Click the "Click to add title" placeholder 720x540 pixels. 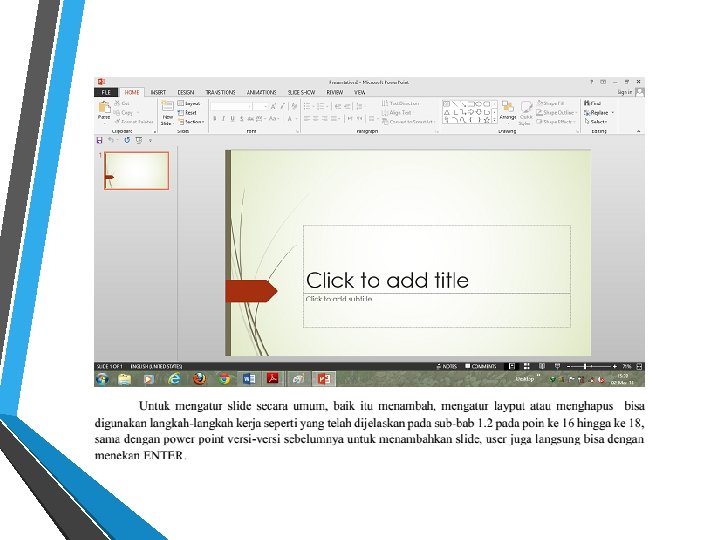point(437,259)
